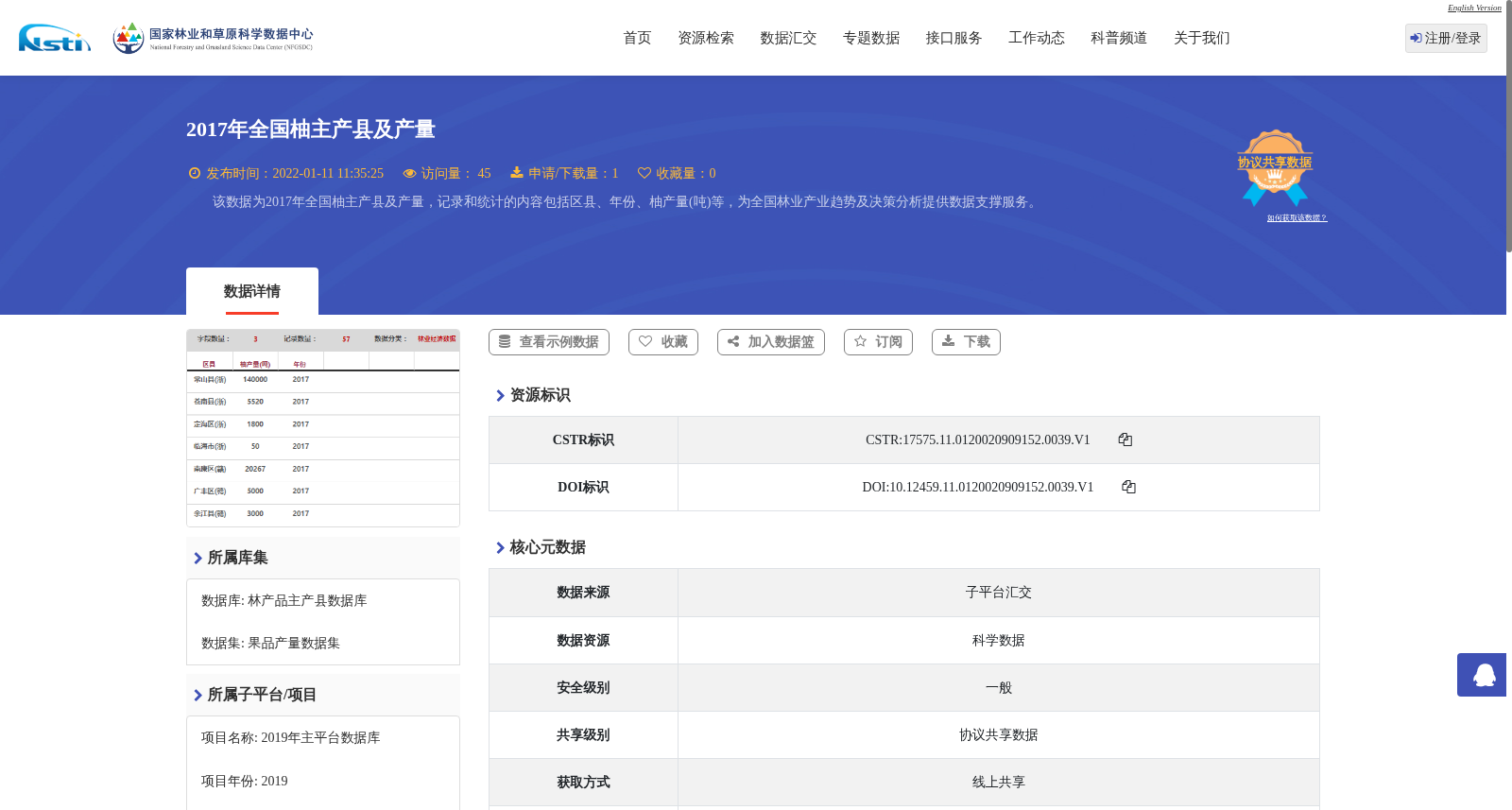Open the 首页 menu item
Viewport: 1512px width, 810px height.
tap(637, 38)
